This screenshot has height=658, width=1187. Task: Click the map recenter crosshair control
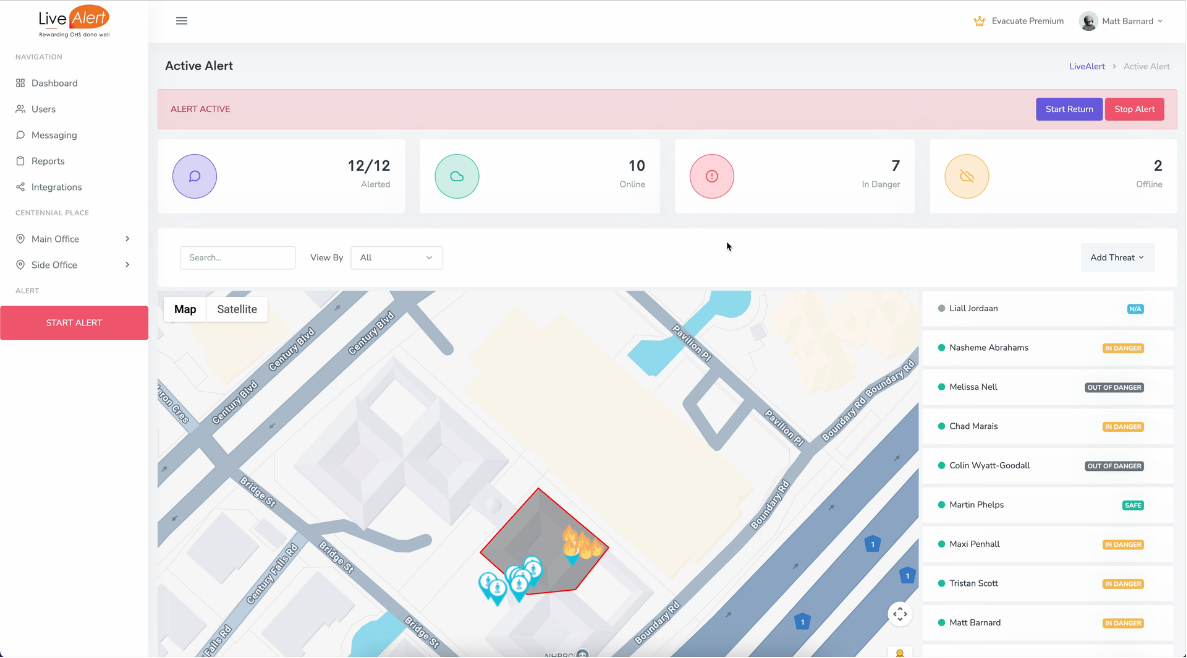[x=900, y=614]
